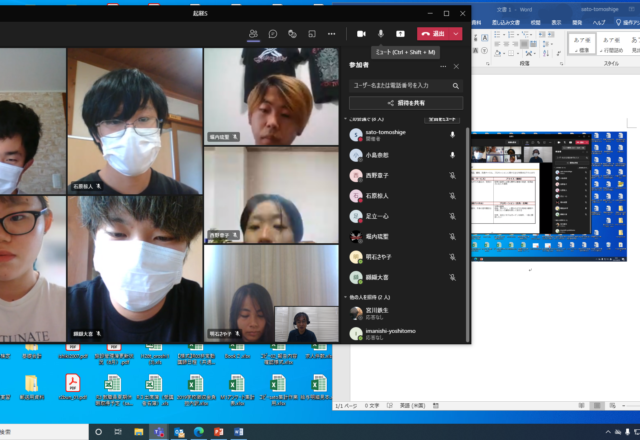Open the shading color dropdown arrow in Word
This screenshot has width=640, height=440.
click(504, 53)
